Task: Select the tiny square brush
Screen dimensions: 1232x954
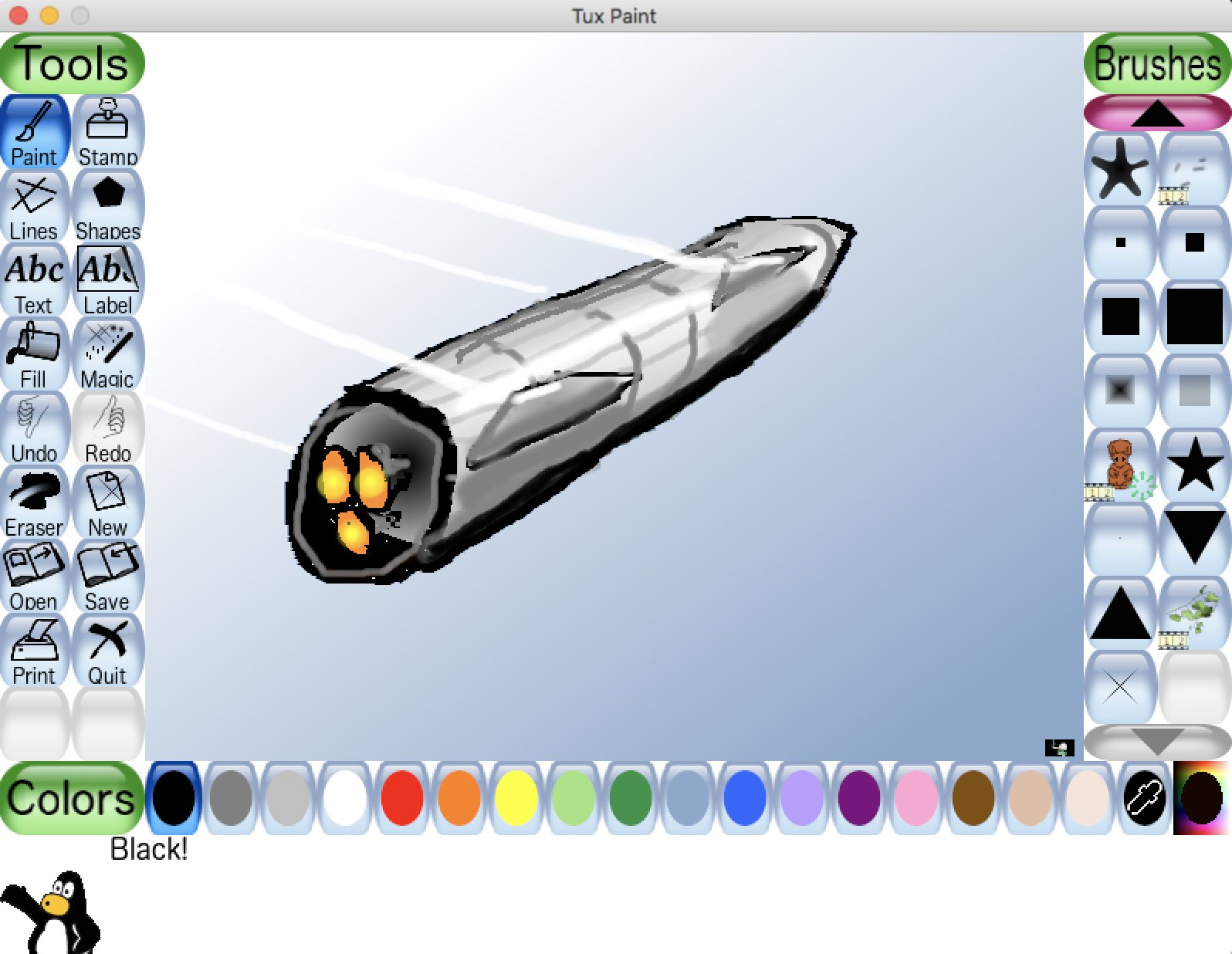Action: [x=1120, y=243]
